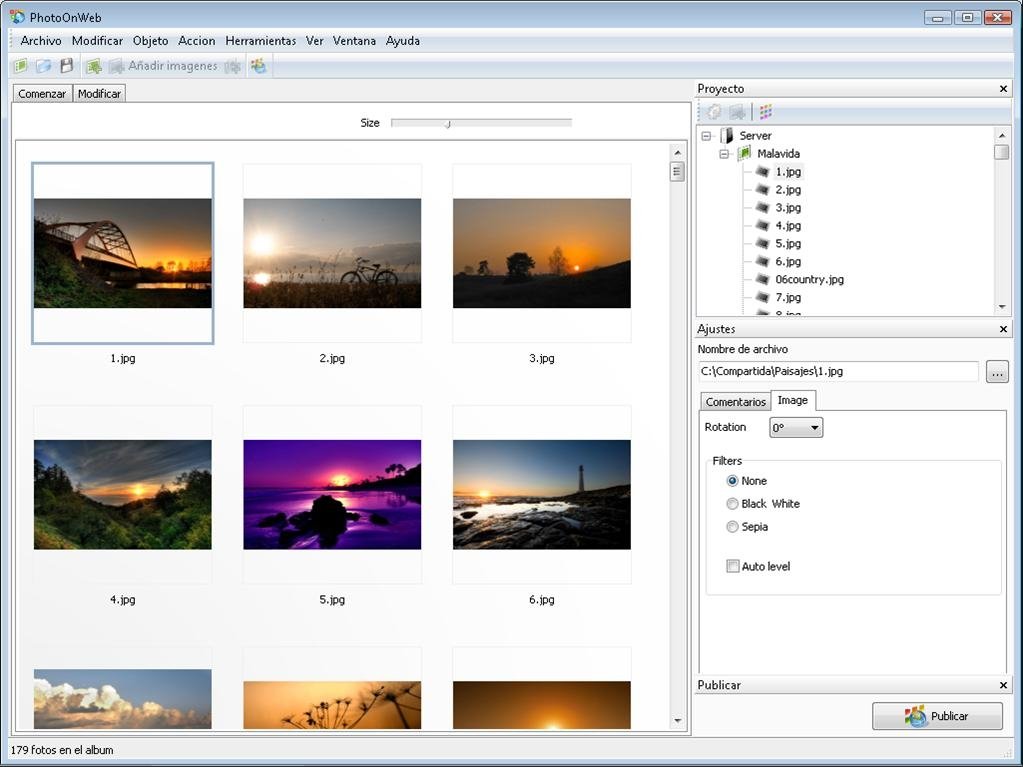
Task: Select the Sepia filter radio button
Action: click(732, 526)
